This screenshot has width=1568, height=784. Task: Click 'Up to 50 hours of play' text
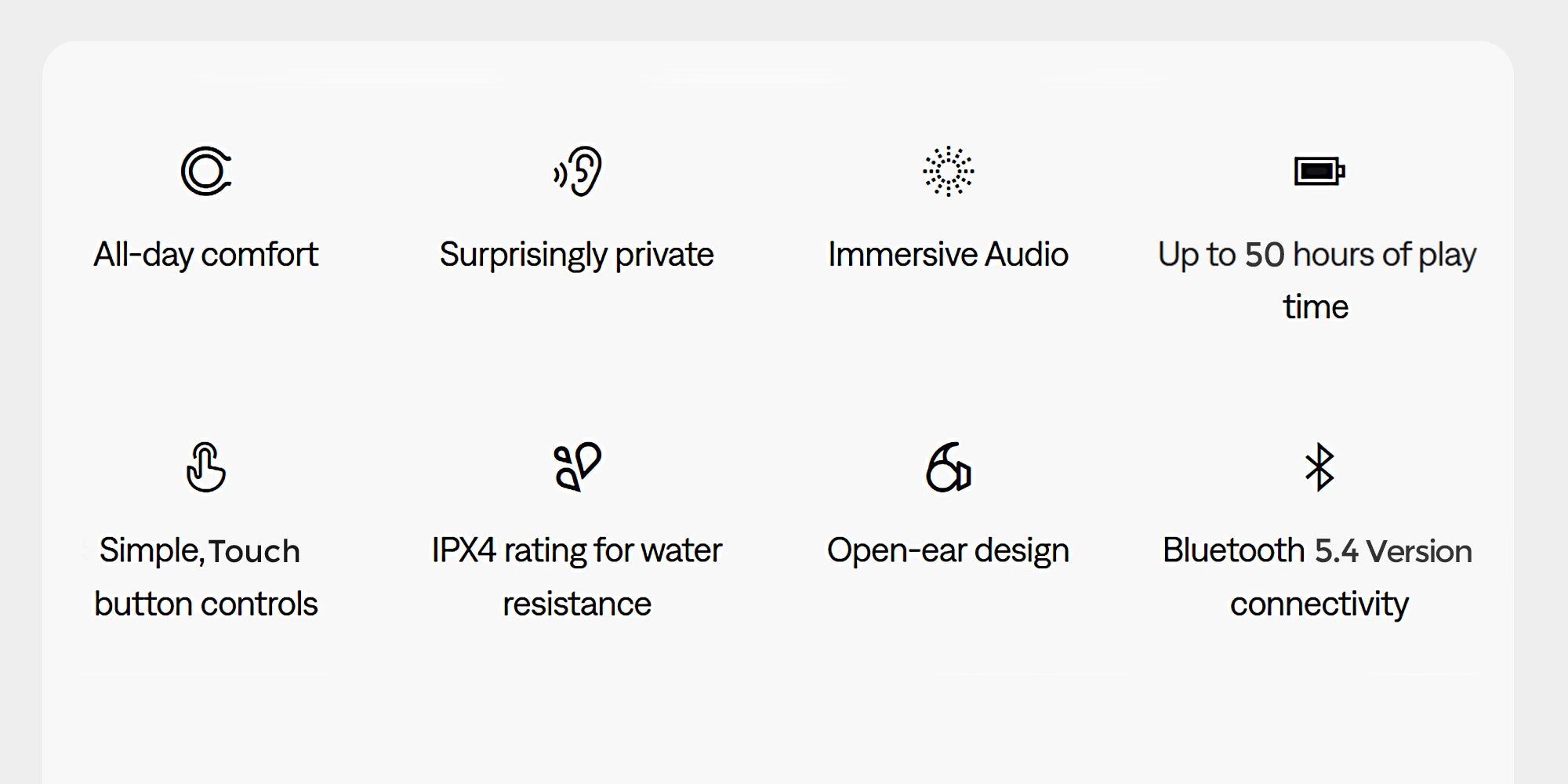[x=1317, y=255]
